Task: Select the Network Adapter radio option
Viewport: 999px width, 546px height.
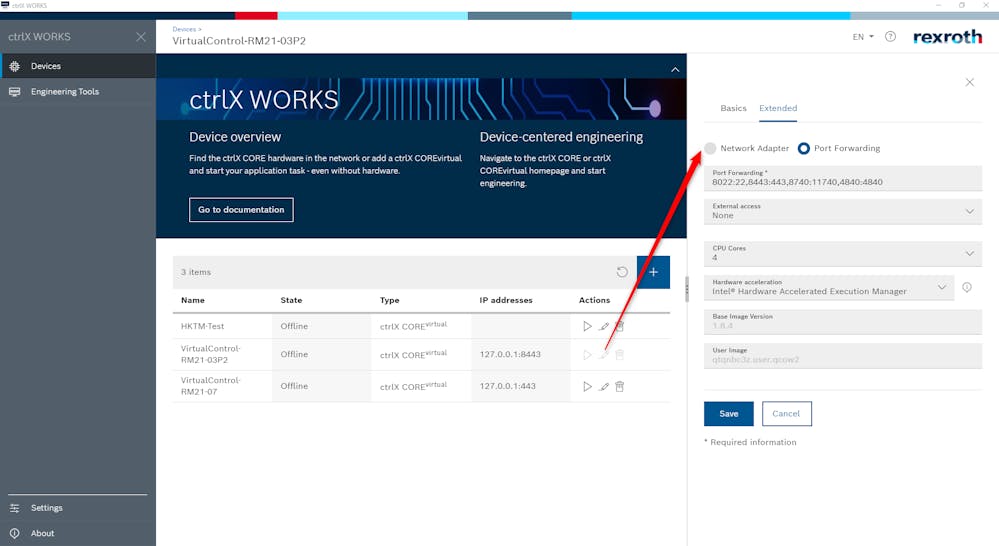Action: pos(710,148)
